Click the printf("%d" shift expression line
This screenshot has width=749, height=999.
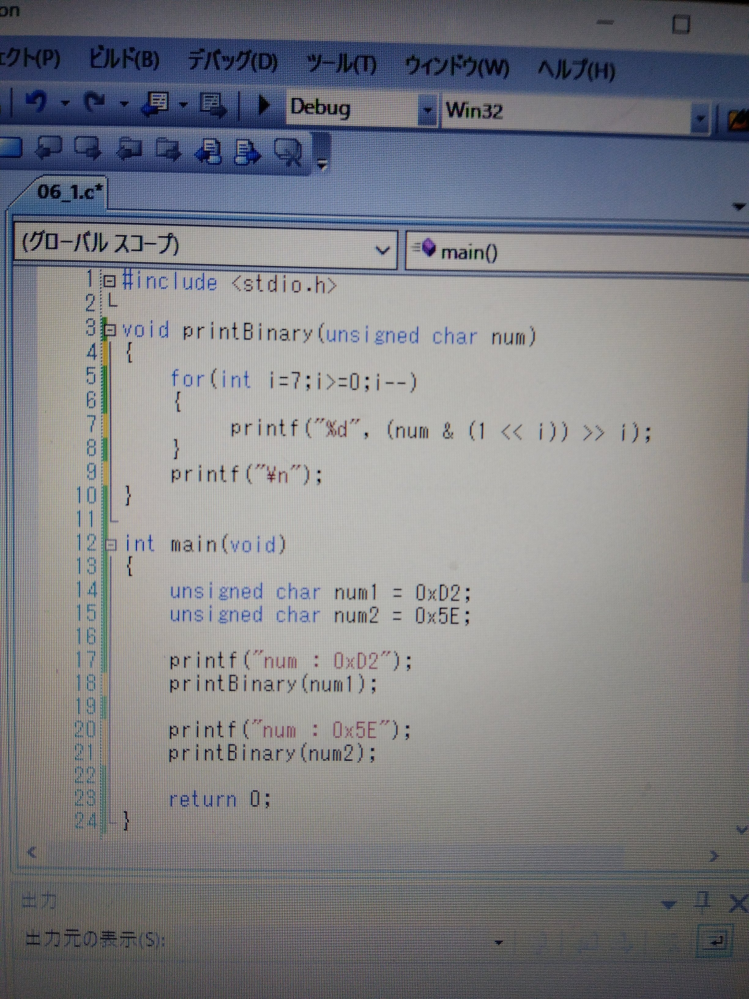pyautogui.click(x=441, y=431)
